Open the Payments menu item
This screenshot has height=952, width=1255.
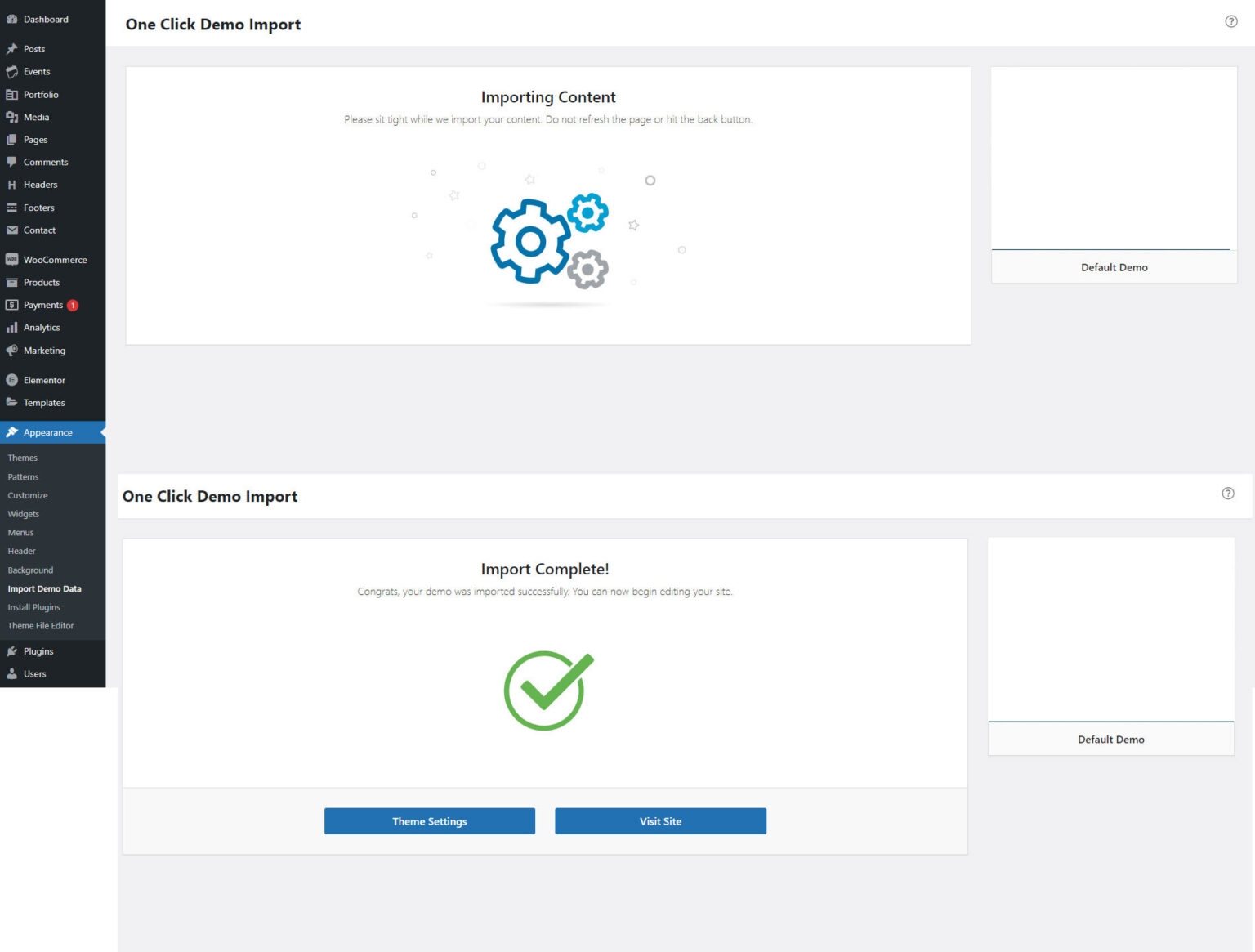pyautogui.click(x=42, y=305)
